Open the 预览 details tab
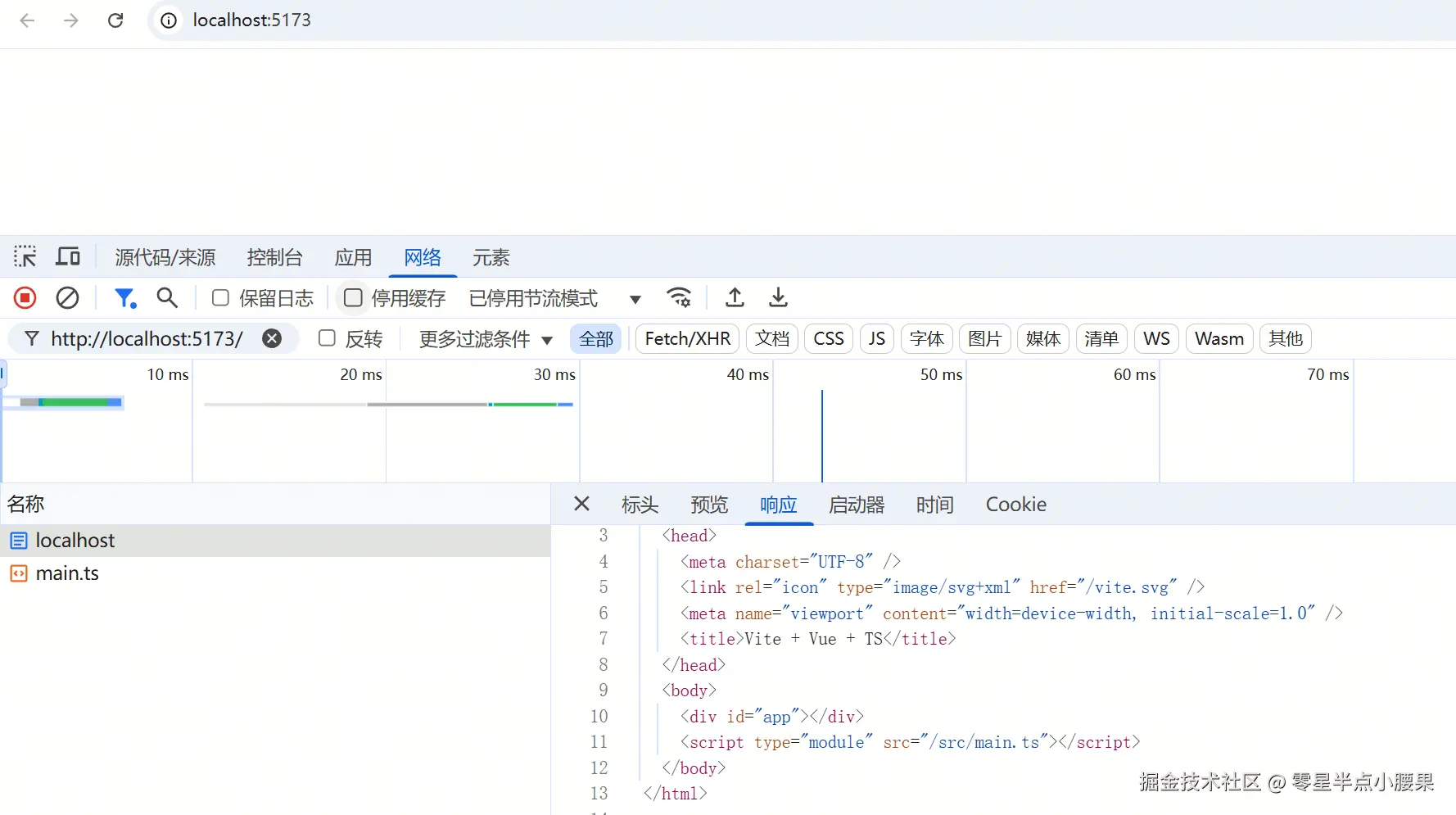 [709, 505]
